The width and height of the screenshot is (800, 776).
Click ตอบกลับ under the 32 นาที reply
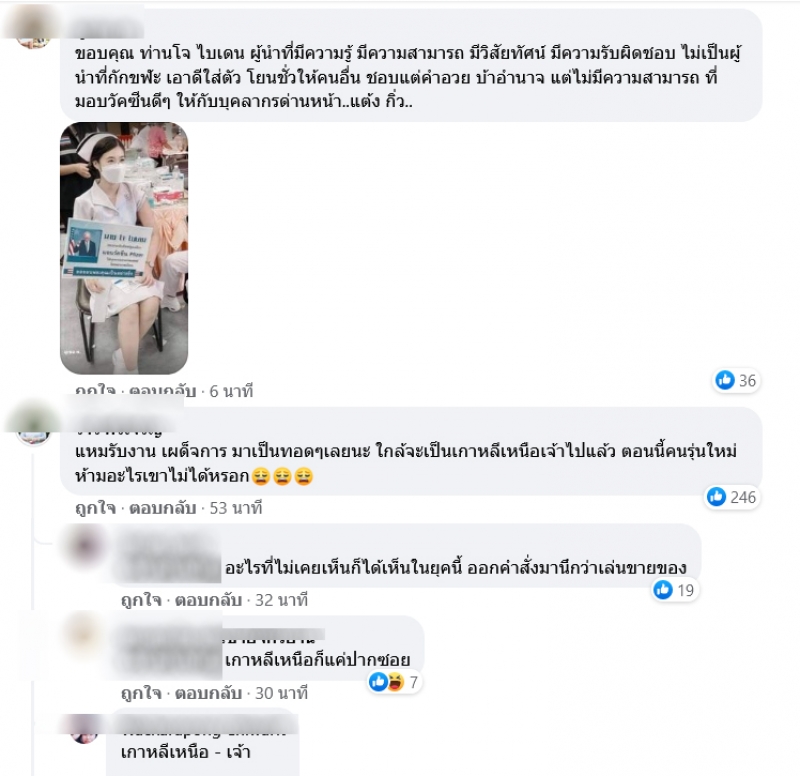[208, 600]
